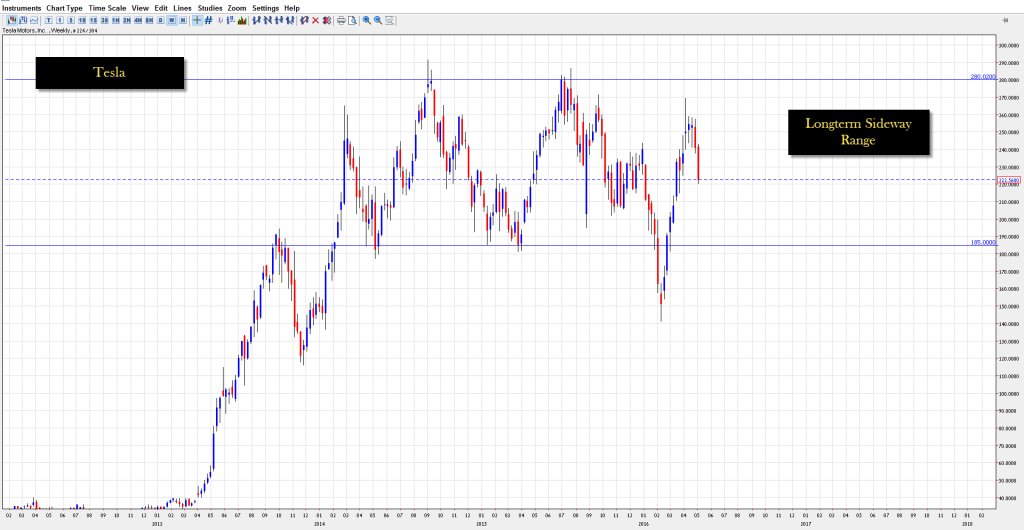
Task: Select the weekly (W) time scale button
Action: click(171, 20)
